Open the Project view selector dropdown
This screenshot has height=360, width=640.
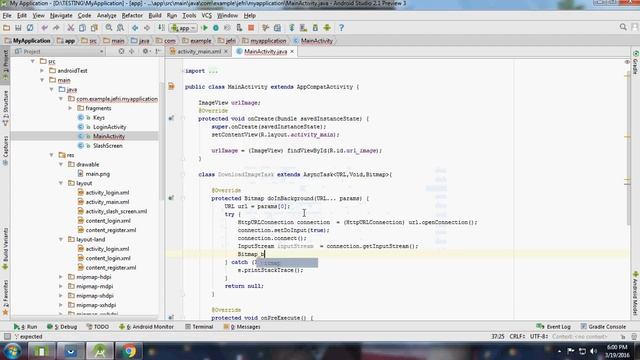click(x=60, y=51)
